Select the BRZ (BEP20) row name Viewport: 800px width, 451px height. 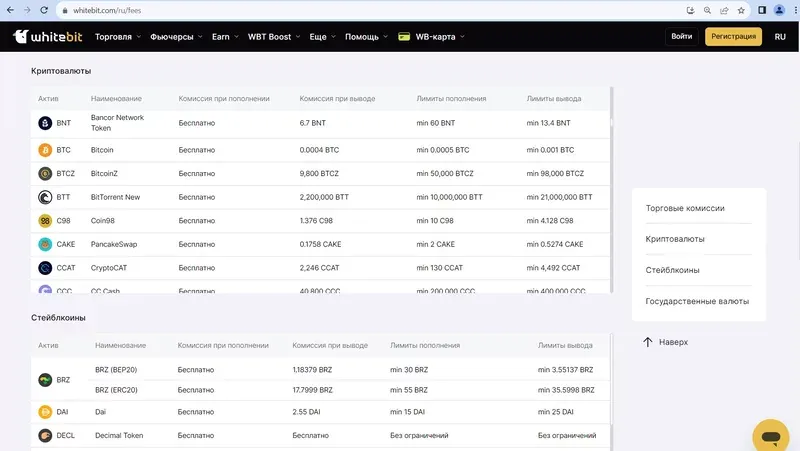[x=116, y=369]
